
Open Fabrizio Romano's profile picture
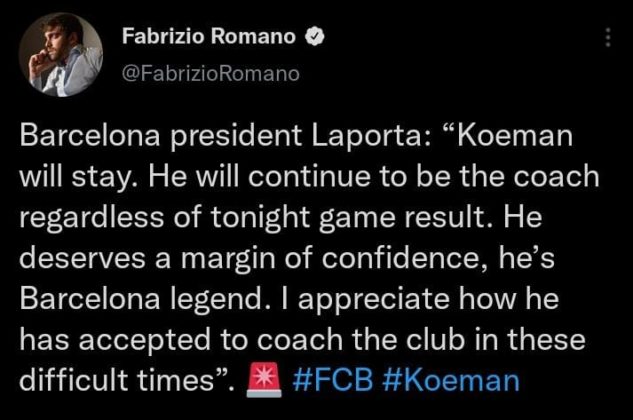(x=61, y=55)
